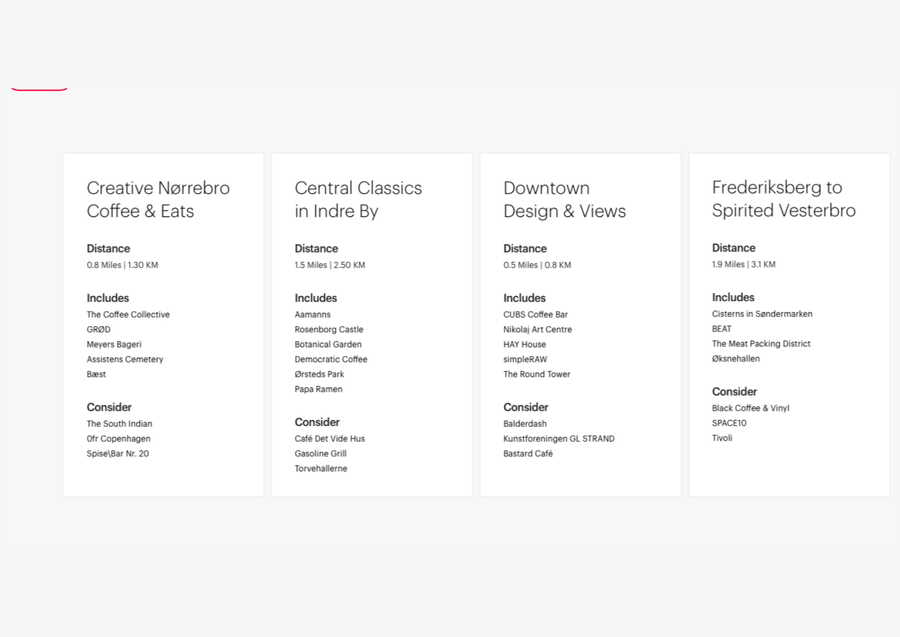
Task: Select the Downtown Design & Views heading
Action: pos(564,199)
